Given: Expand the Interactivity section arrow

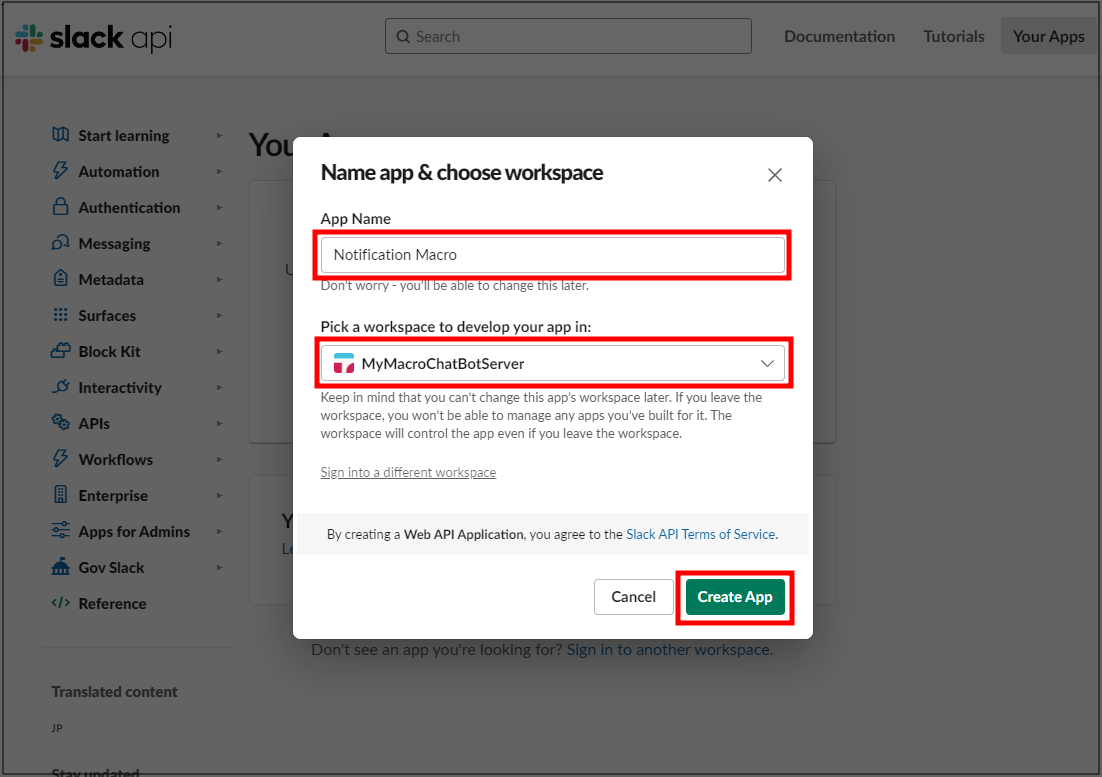Looking at the screenshot, I should pyautogui.click(x=219, y=387).
